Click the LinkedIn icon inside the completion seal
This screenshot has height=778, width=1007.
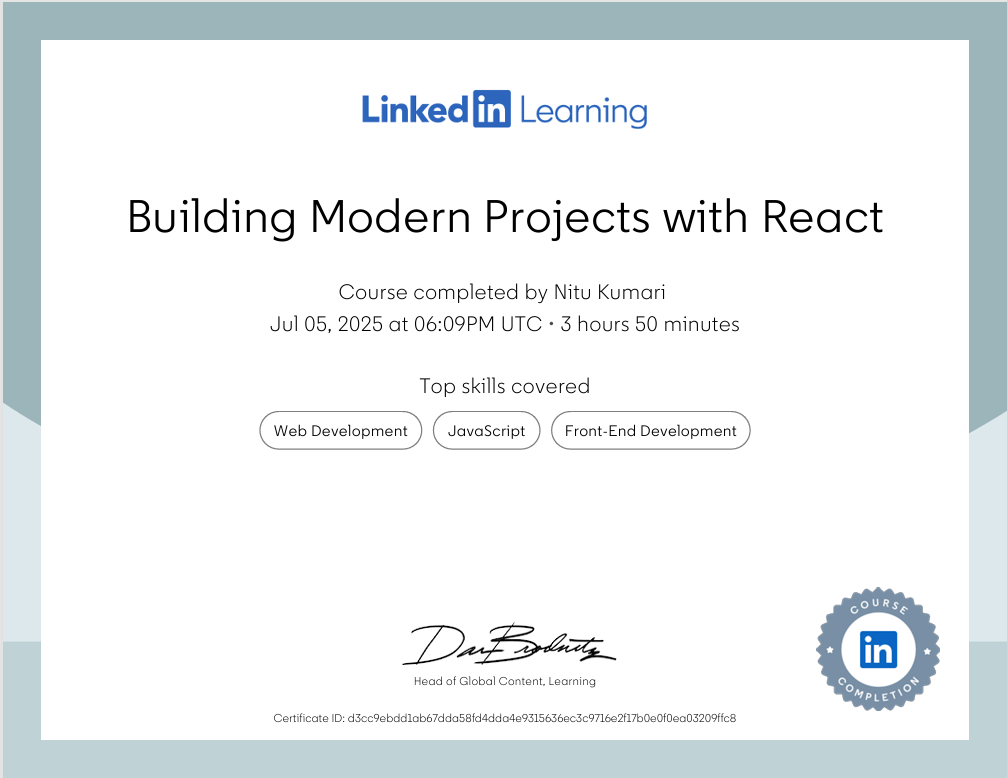878,648
